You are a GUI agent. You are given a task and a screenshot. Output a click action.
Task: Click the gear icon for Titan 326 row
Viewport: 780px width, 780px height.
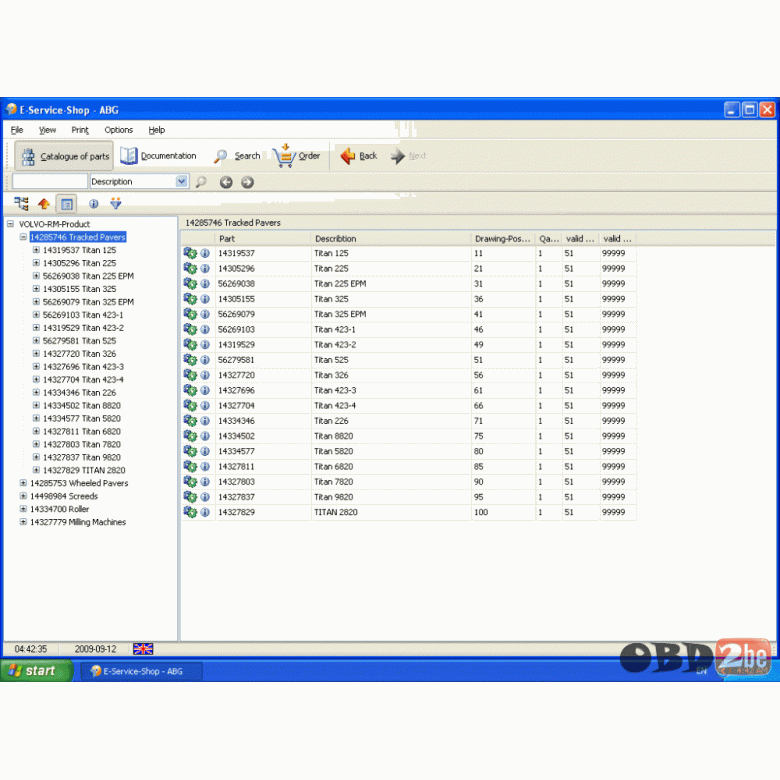(x=190, y=375)
